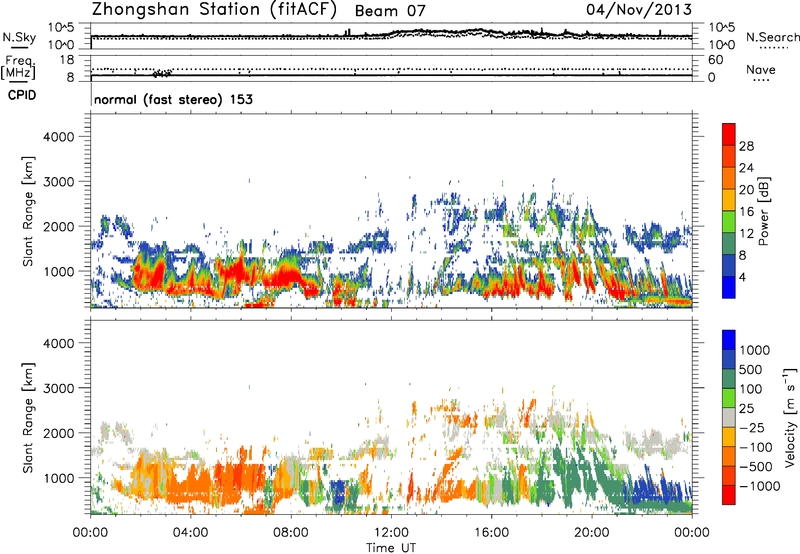Click the left '10^5' sky noise tick
Image resolution: width=800 pixels, height=554 pixels.
[x=61, y=27]
